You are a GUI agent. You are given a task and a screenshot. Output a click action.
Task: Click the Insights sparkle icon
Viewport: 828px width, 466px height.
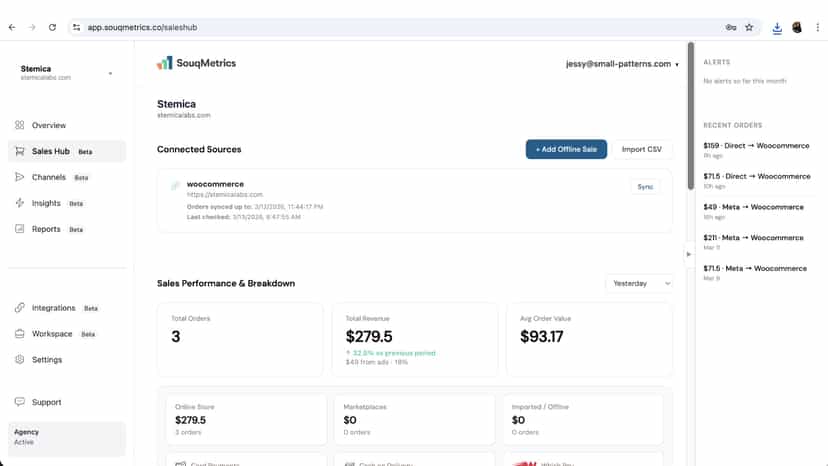[20, 203]
